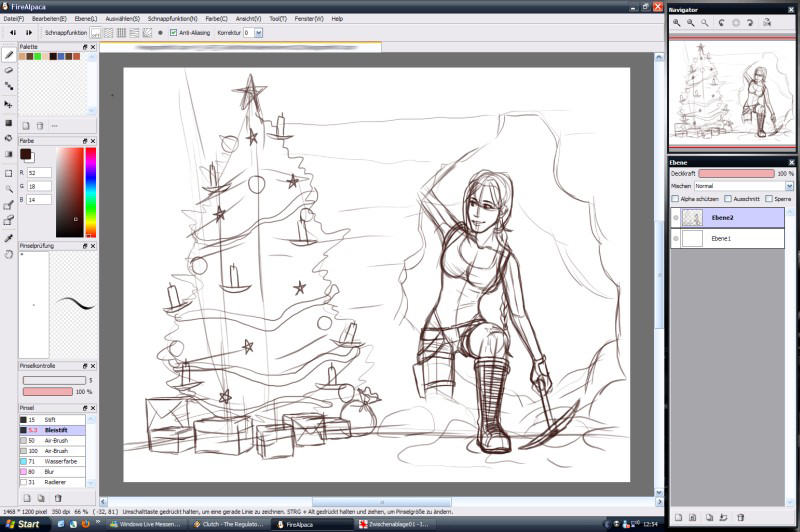Screen dimensions: 800x532
Task: Pick green swatch in Palette
Action: (x=37, y=56)
